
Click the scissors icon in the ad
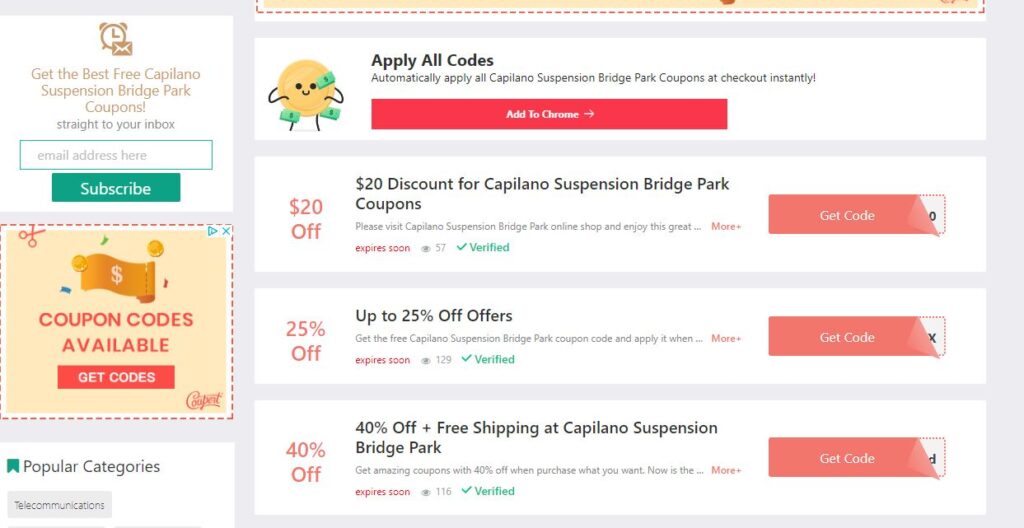pos(31,237)
